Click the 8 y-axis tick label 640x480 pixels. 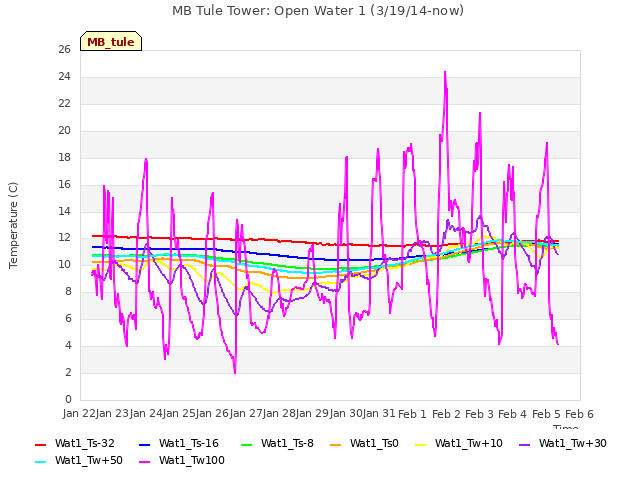coord(68,291)
